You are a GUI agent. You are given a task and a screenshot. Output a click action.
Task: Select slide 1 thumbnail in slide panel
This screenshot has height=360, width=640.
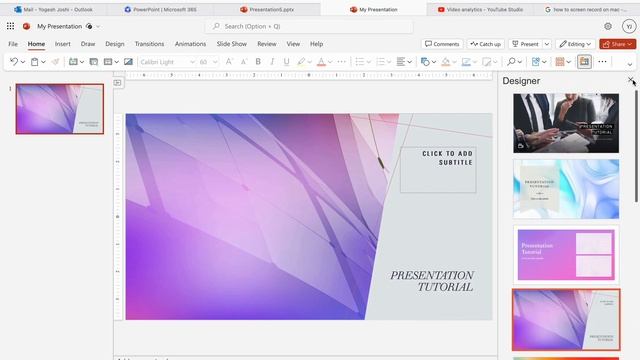point(60,109)
